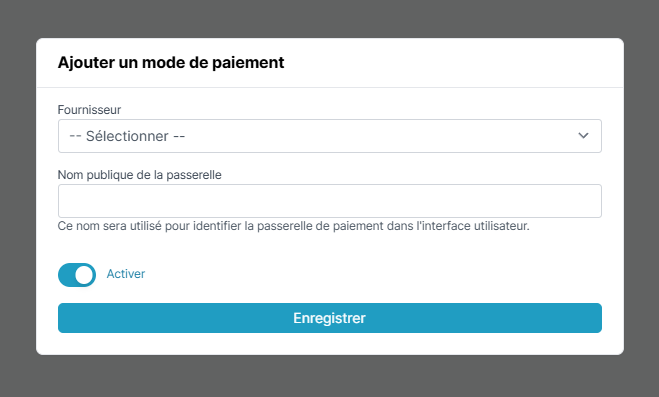Click the white knob of the Activer toggle
659x397 pixels.
(x=84, y=275)
